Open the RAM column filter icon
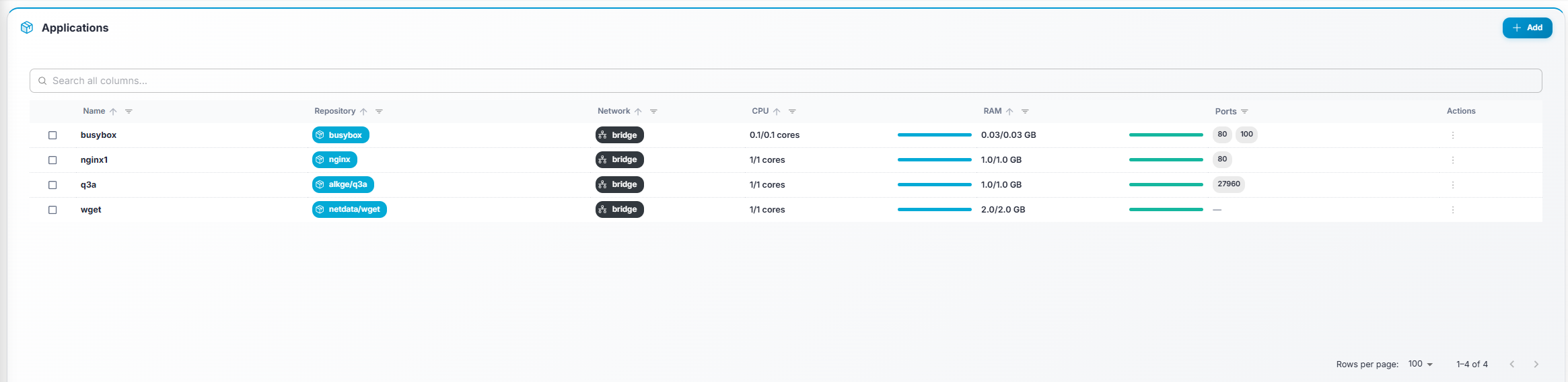This screenshot has width=1568, height=382. pos(1025,112)
